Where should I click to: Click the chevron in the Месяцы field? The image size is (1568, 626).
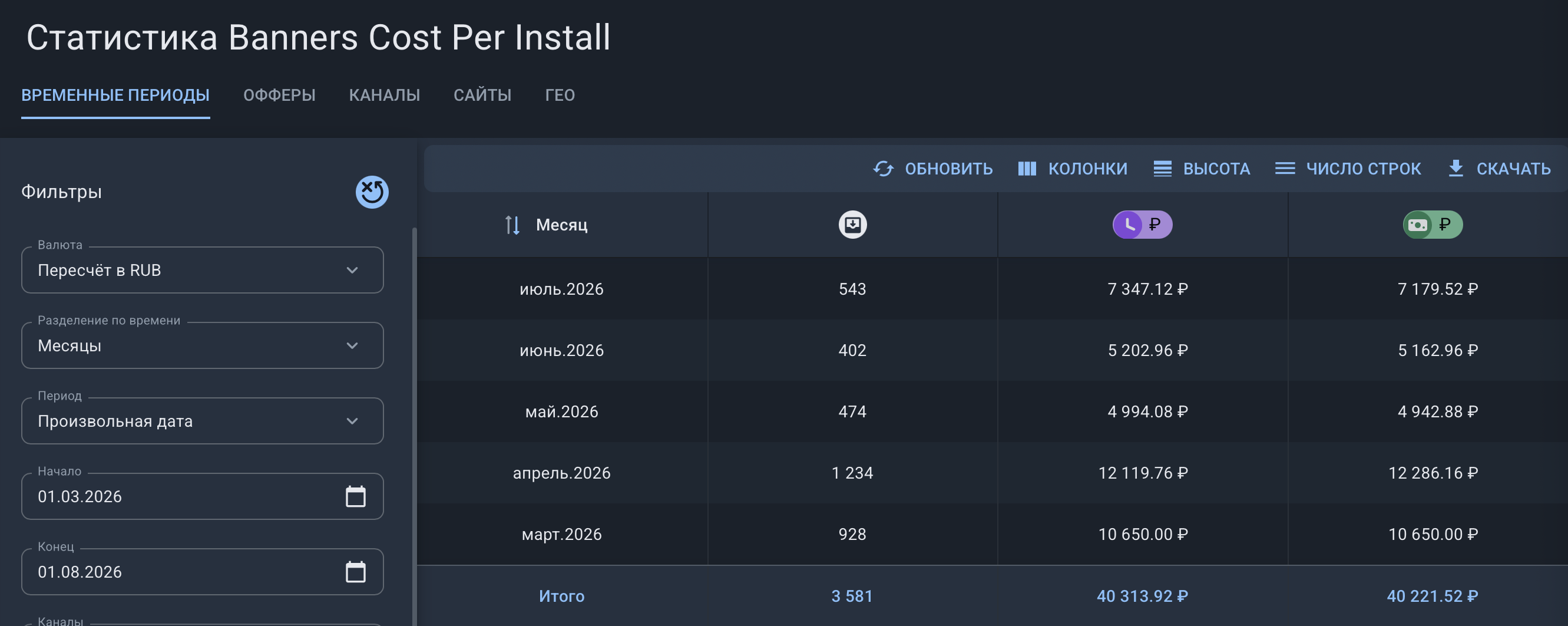(x=352, y=346)
